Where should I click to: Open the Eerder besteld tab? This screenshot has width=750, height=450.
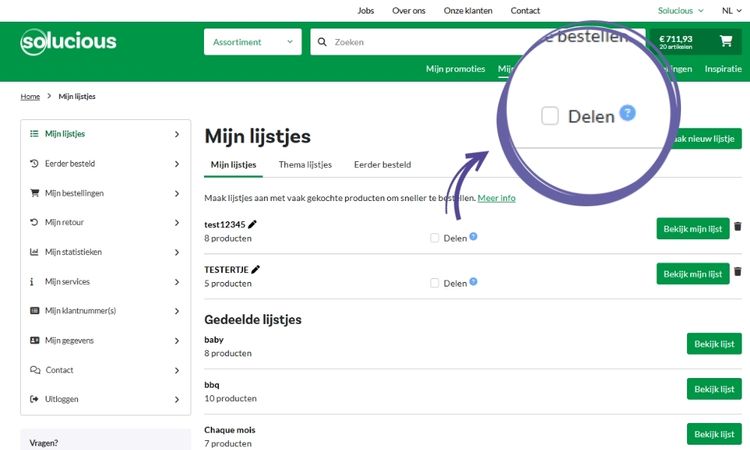[382, 164]
